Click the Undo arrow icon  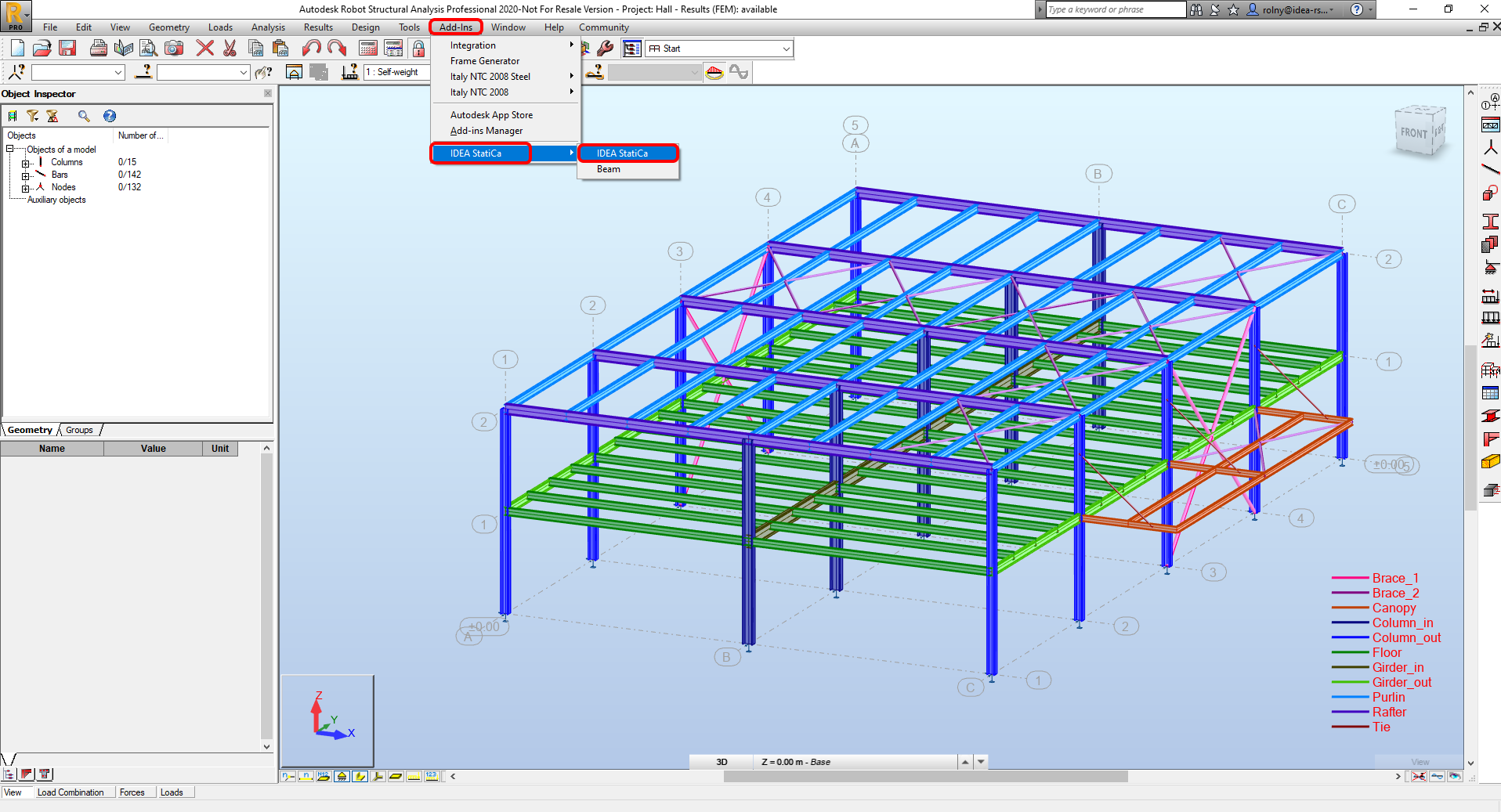click(311, 49)
